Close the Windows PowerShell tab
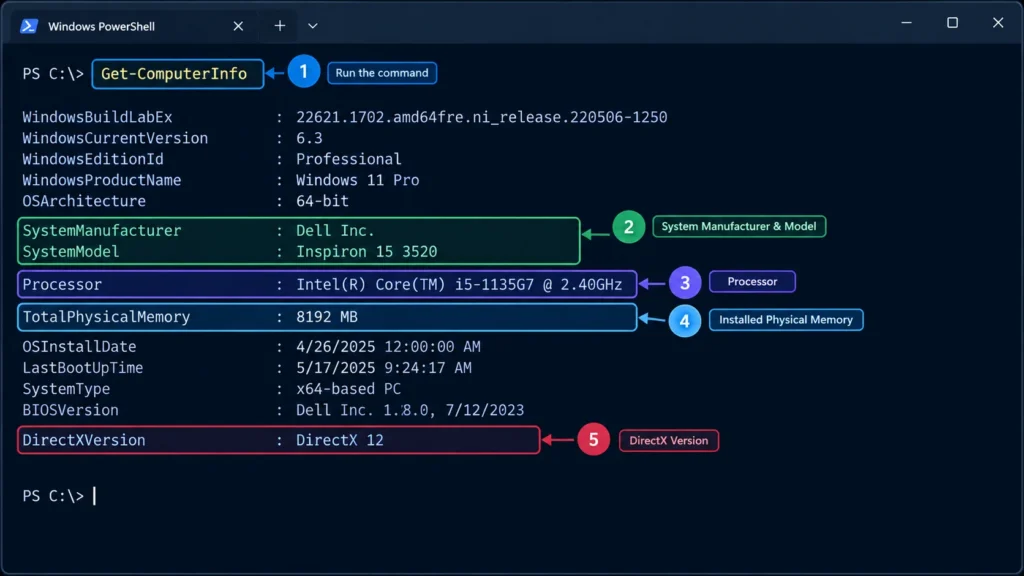The width and height of the screenshot is (1024, 576). click(238, 26)
